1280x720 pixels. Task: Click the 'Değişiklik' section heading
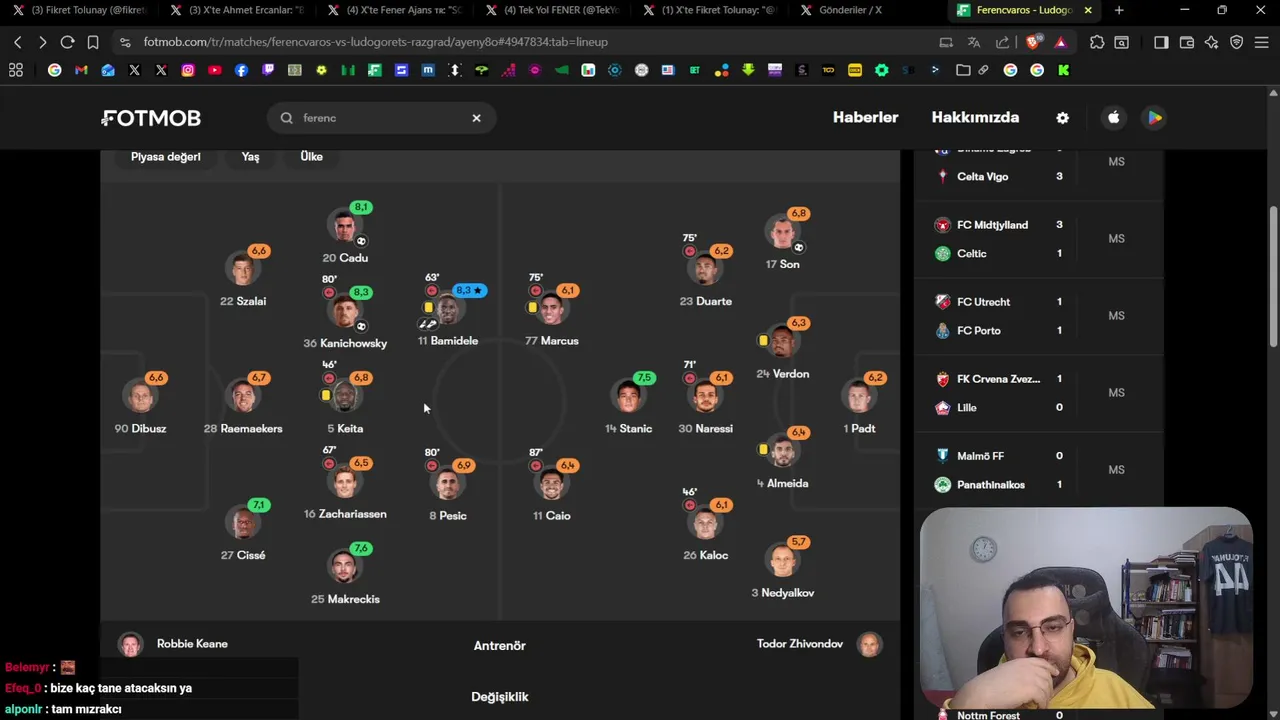500,697
